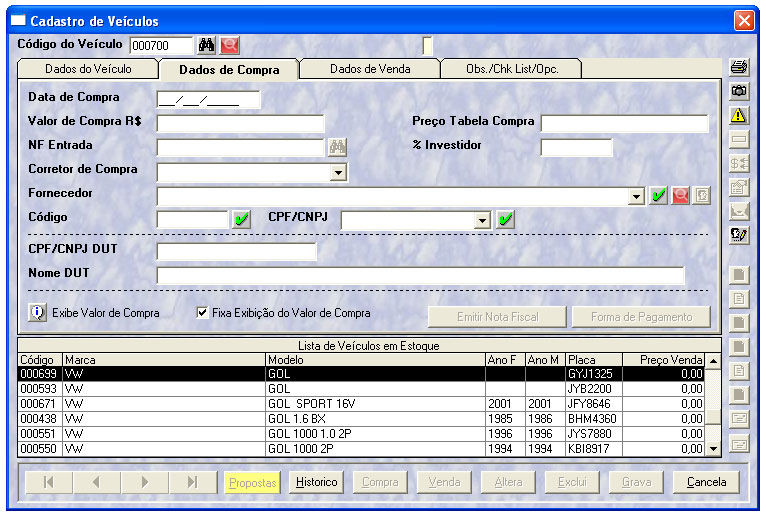Viewport: 766px width, 518px height.
Task: Open the Fornecedor dropdown arrow
Action: pos(636,196)
